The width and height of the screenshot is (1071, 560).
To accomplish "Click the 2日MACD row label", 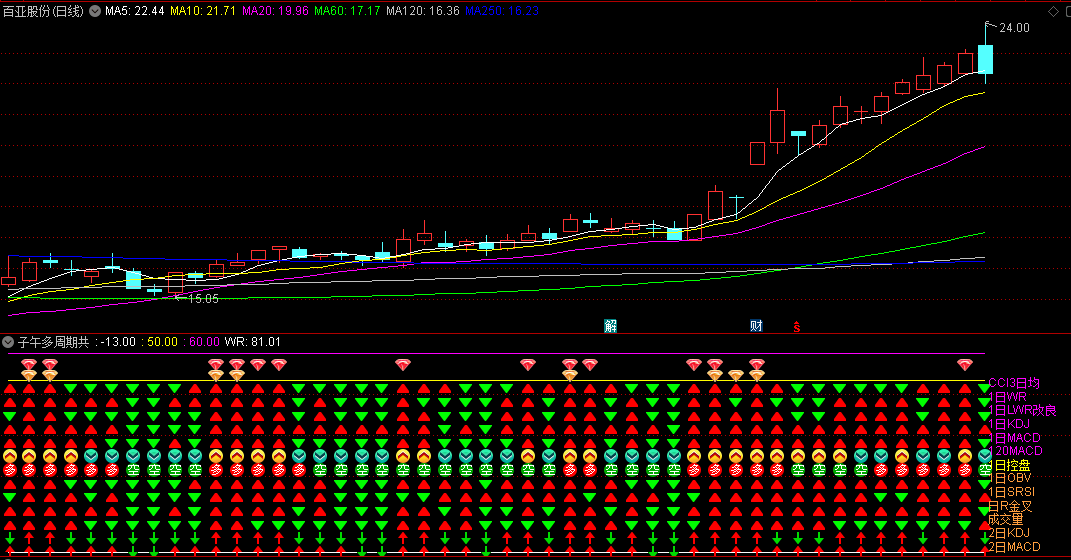I will 1014,546.
